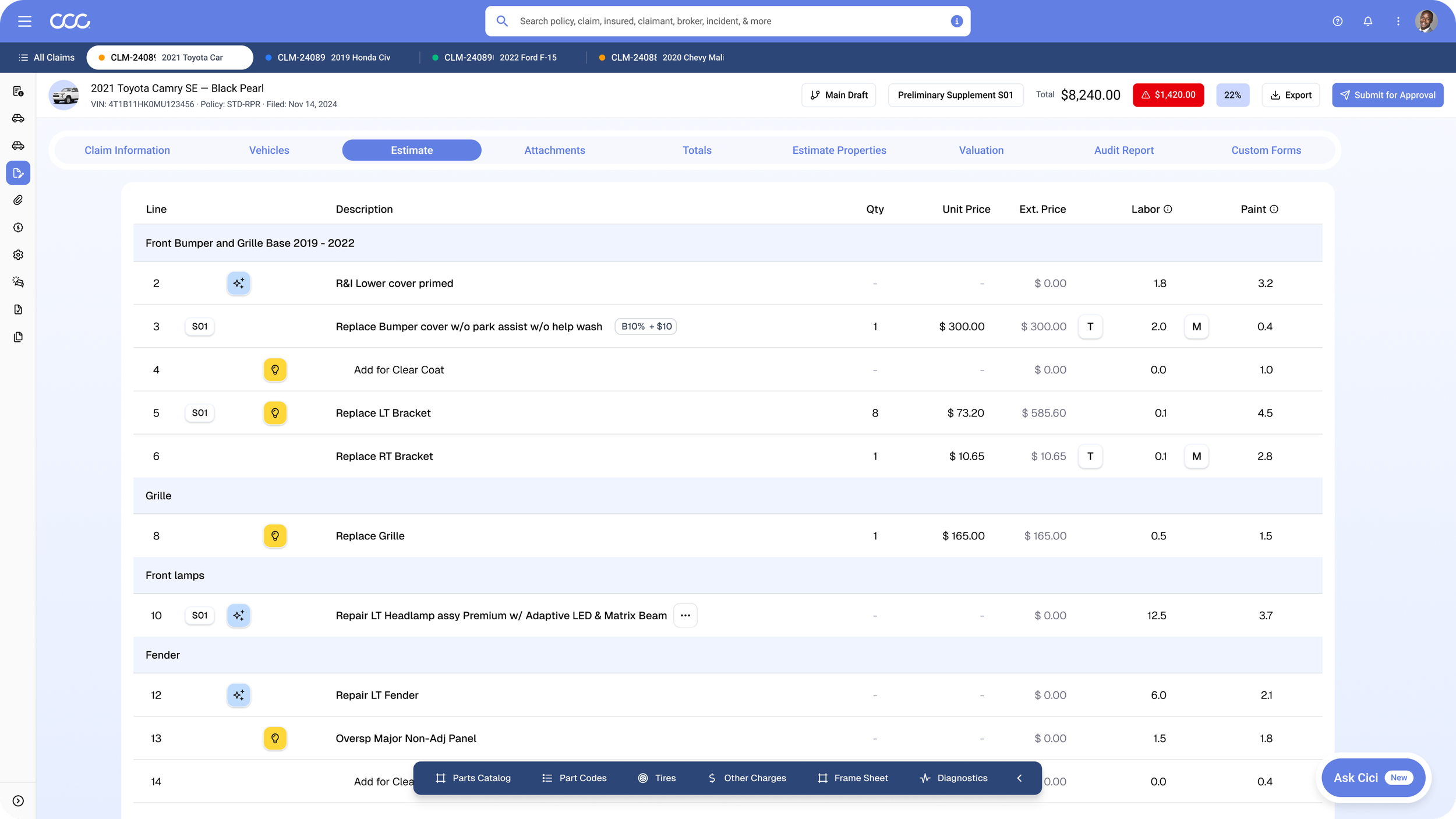1456x819 pixels.
Task: Click the lightbulb icon on Replace Grille row
Action: (x=275, y=536)
